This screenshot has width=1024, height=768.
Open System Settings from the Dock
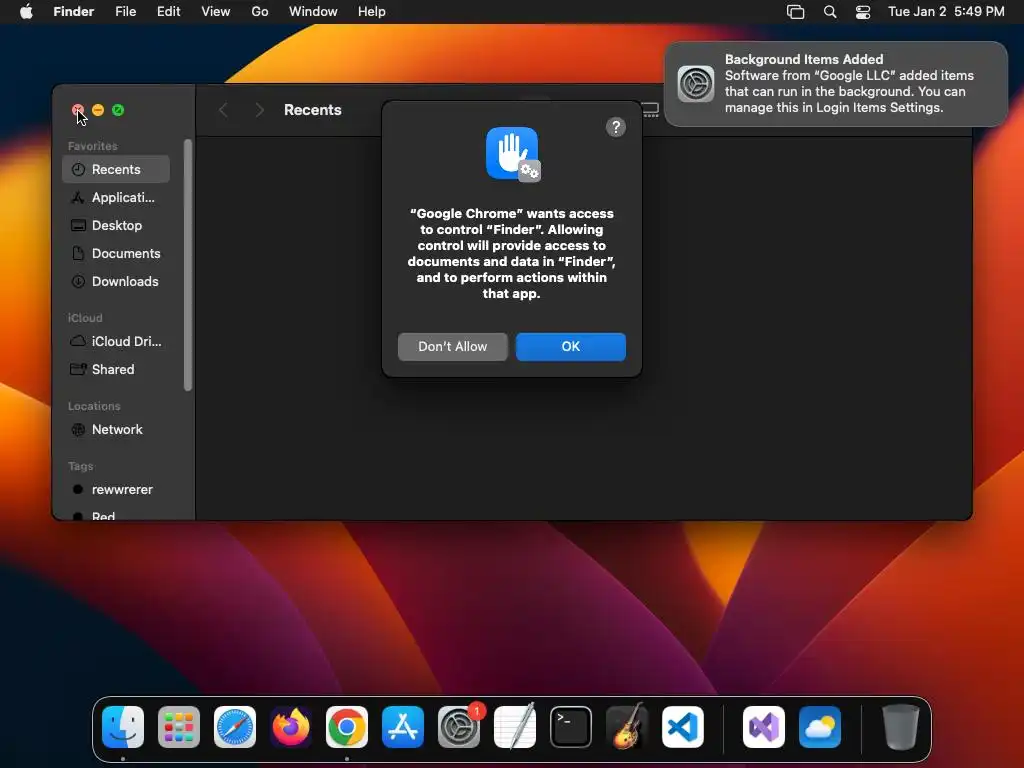pos(458,727)
